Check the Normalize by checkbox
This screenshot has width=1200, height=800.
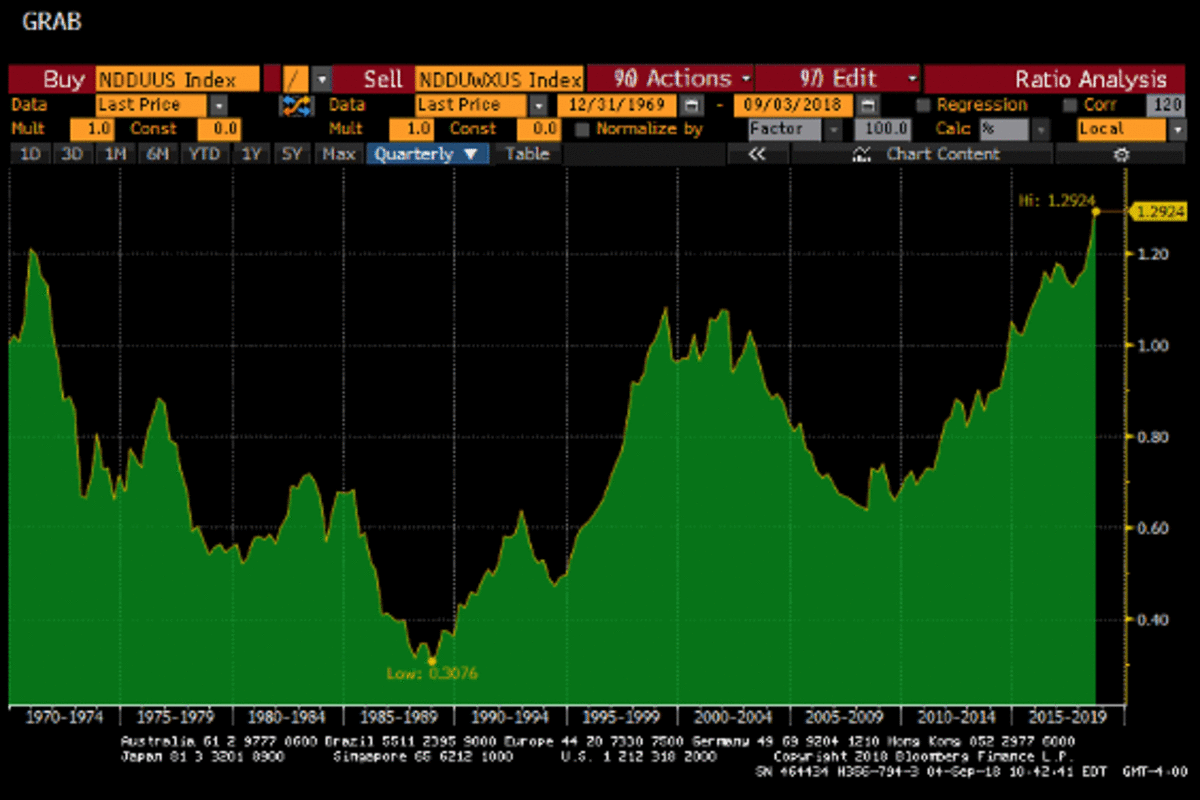[582, 129]
